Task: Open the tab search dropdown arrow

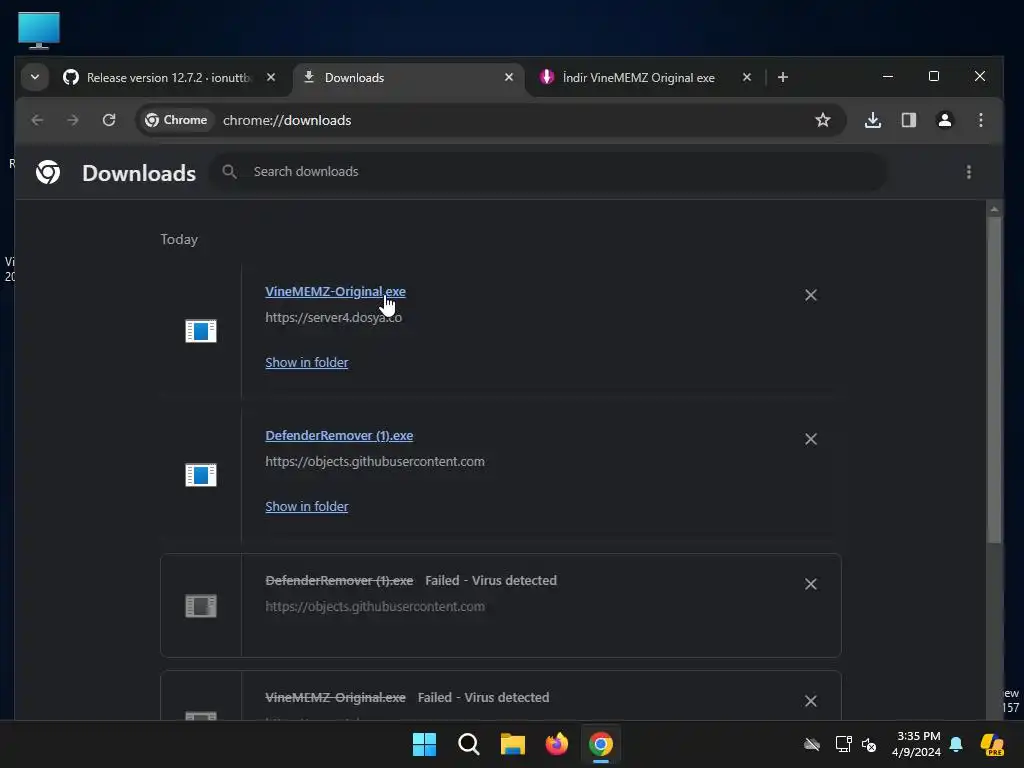Action: click(35, 77)
